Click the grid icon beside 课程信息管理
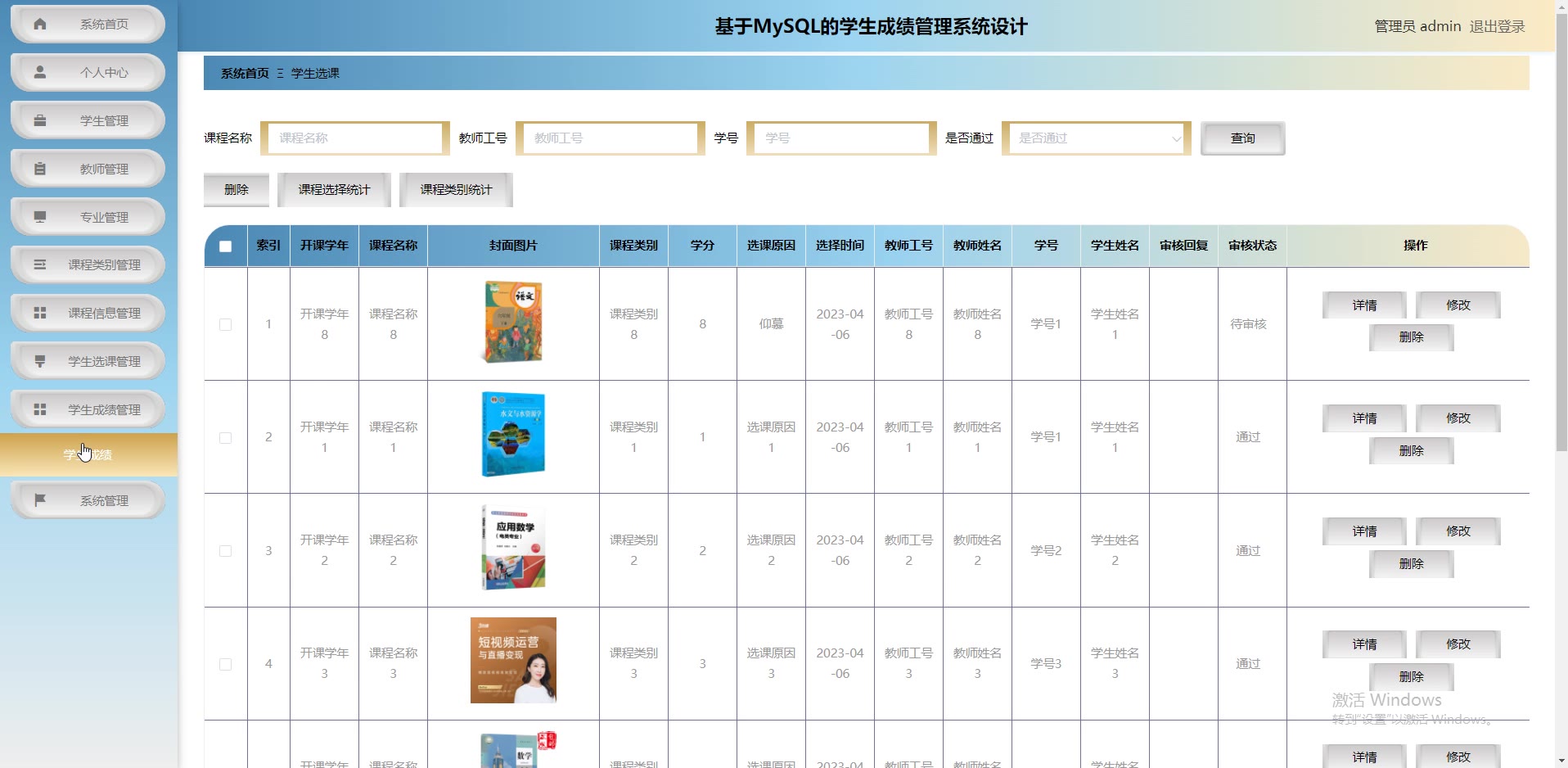1568x768 pixels. pyautogui.click(x=39, y=313)
